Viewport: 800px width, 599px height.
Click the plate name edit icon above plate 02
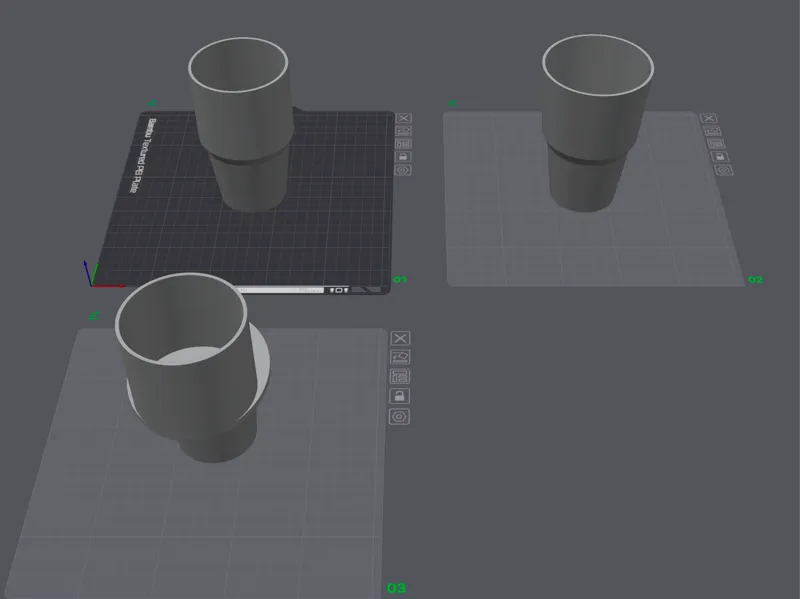point(452,103)
